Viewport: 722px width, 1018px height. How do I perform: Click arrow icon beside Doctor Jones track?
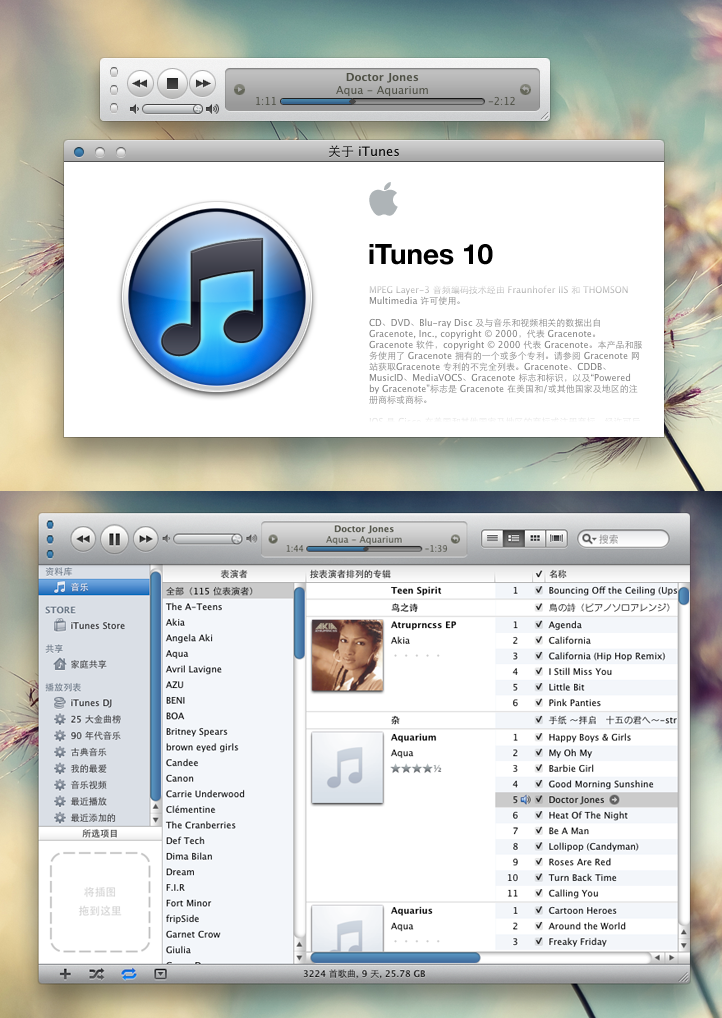(x=614, y=800)
